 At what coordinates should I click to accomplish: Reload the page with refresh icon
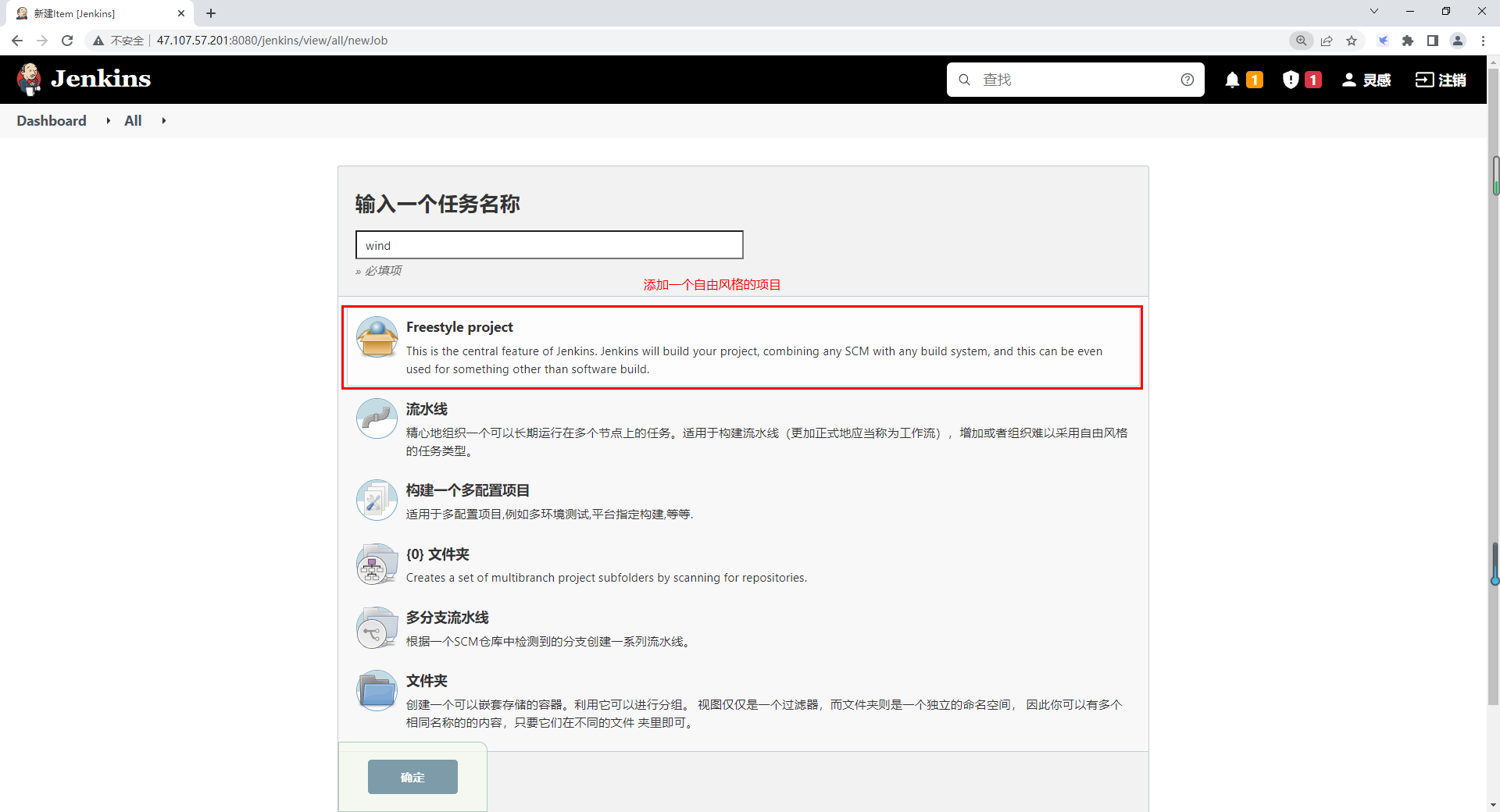click(x=67, y=41)
